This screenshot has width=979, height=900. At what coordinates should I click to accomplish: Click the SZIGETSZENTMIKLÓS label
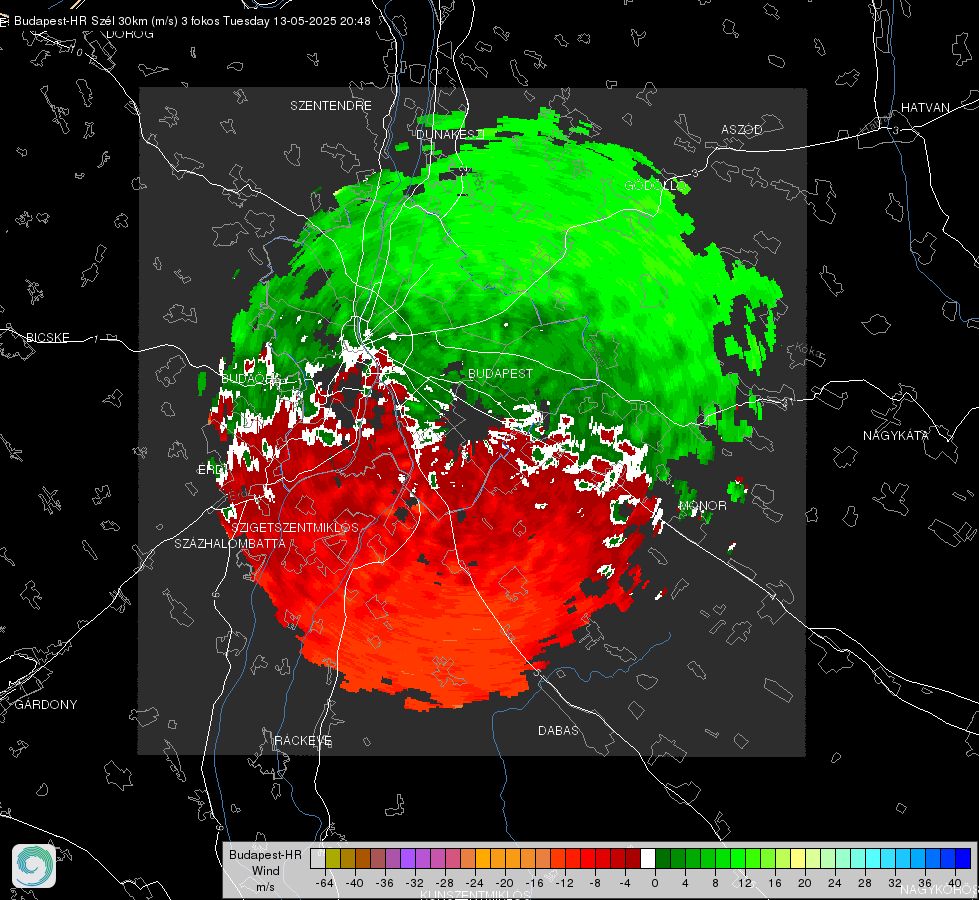tap(295, 527)
